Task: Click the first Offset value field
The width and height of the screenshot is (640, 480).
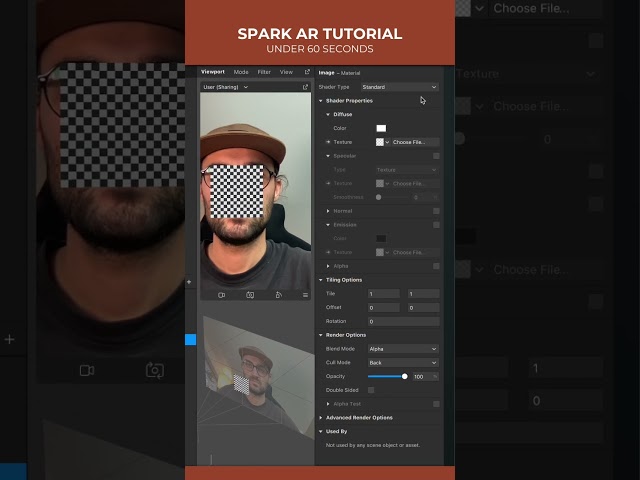Action: pyautogui.click(x=384, y=307)
